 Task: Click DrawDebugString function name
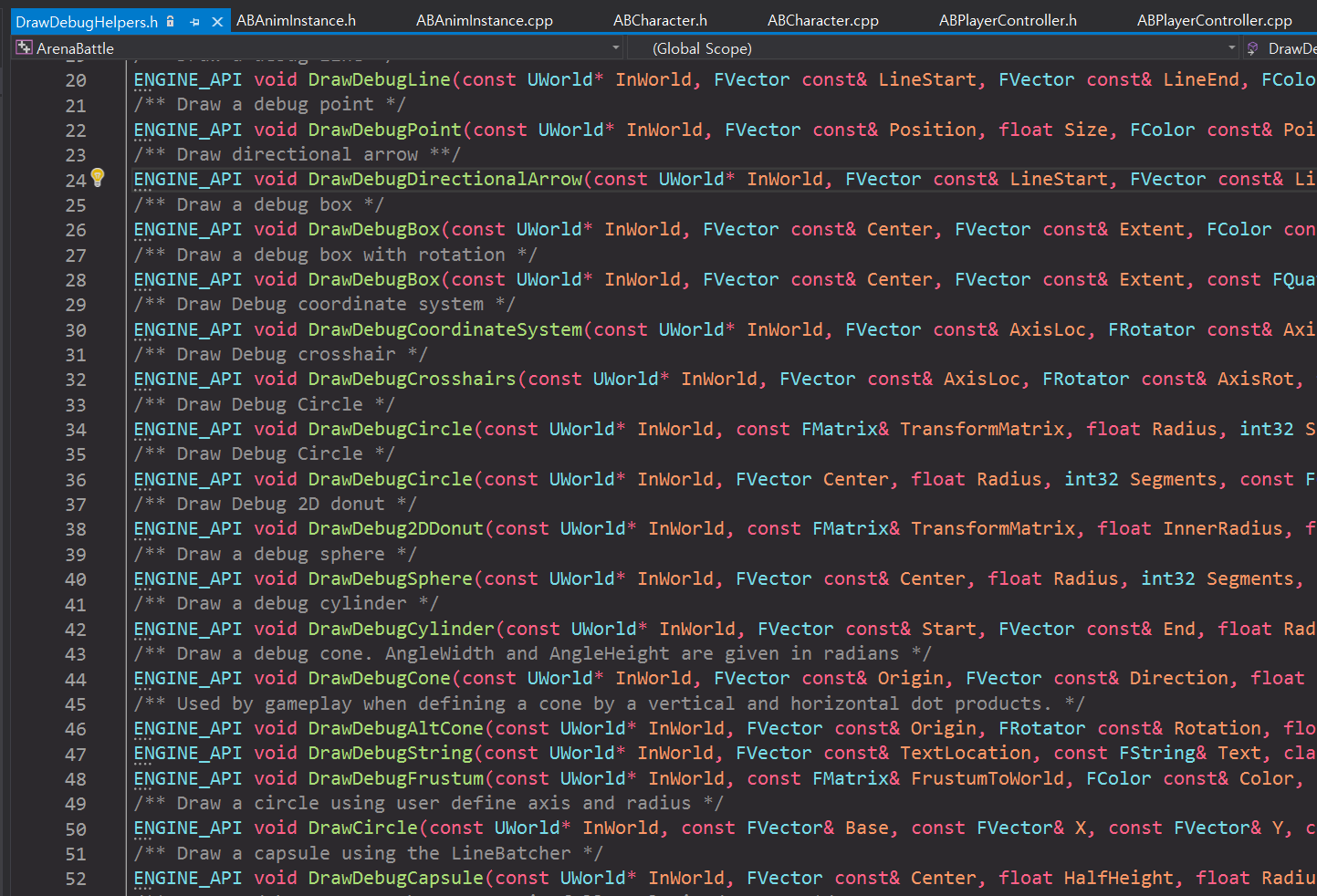391,753
